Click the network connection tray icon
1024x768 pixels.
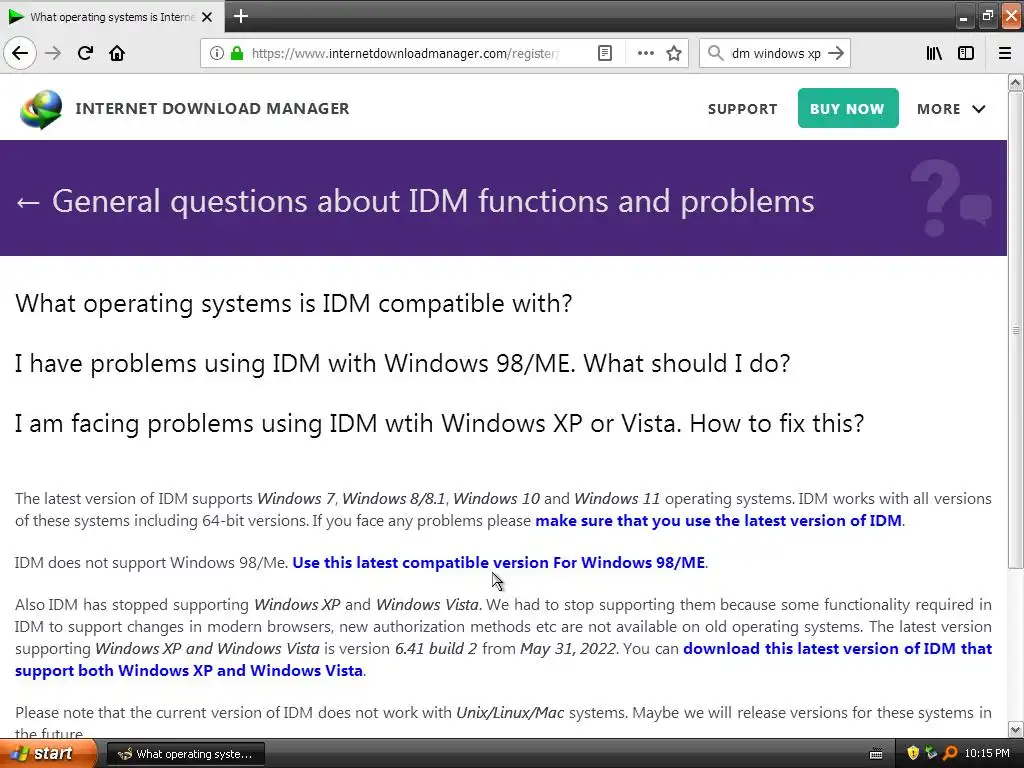(931, 753)
